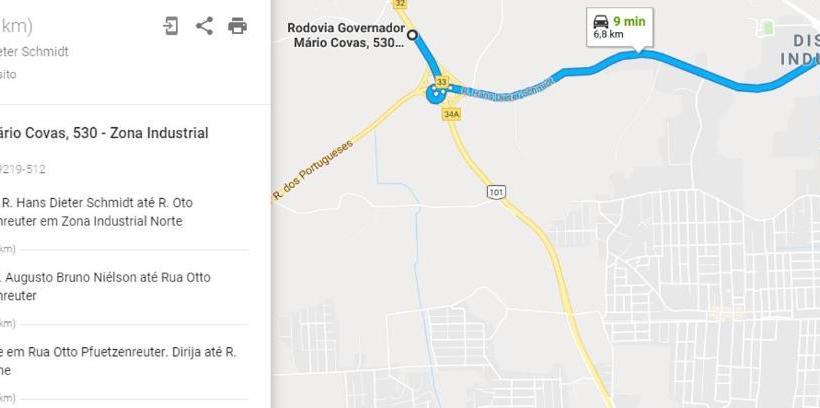Click the green park icon near top right
The height and width of the screenshot is (408, 820).
tap(768, 27)
